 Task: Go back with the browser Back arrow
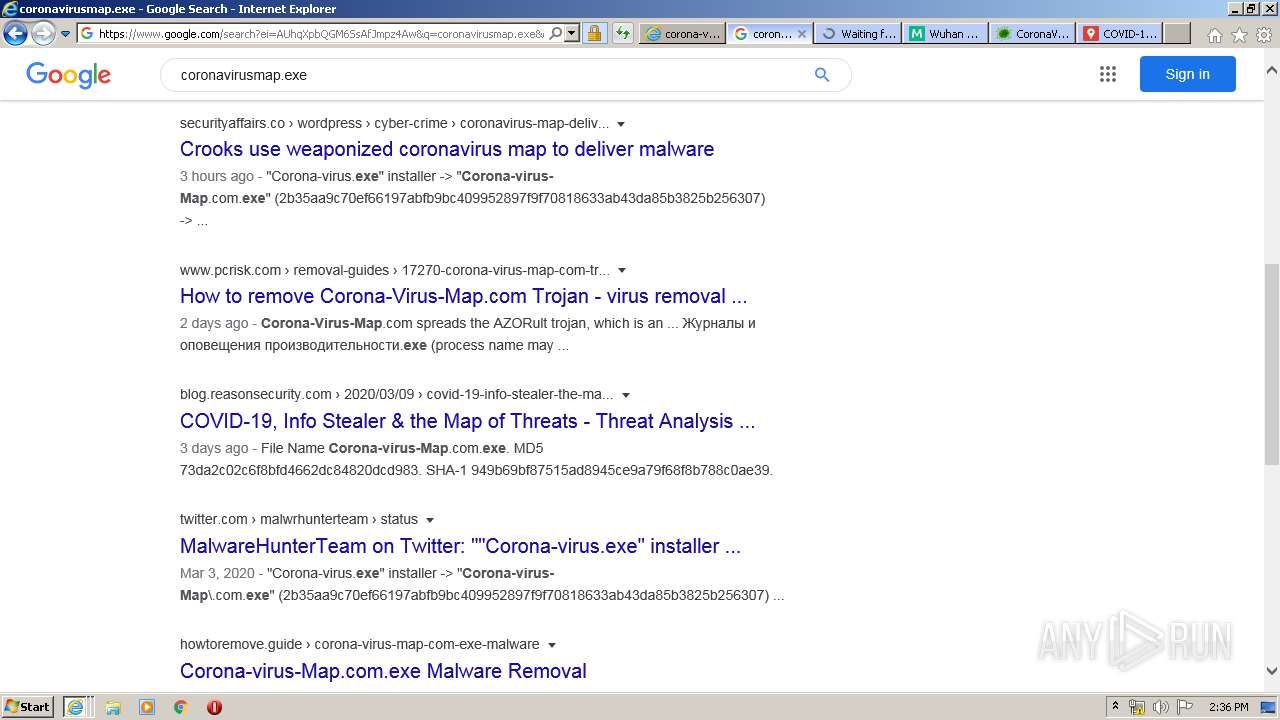coord(15,33)
